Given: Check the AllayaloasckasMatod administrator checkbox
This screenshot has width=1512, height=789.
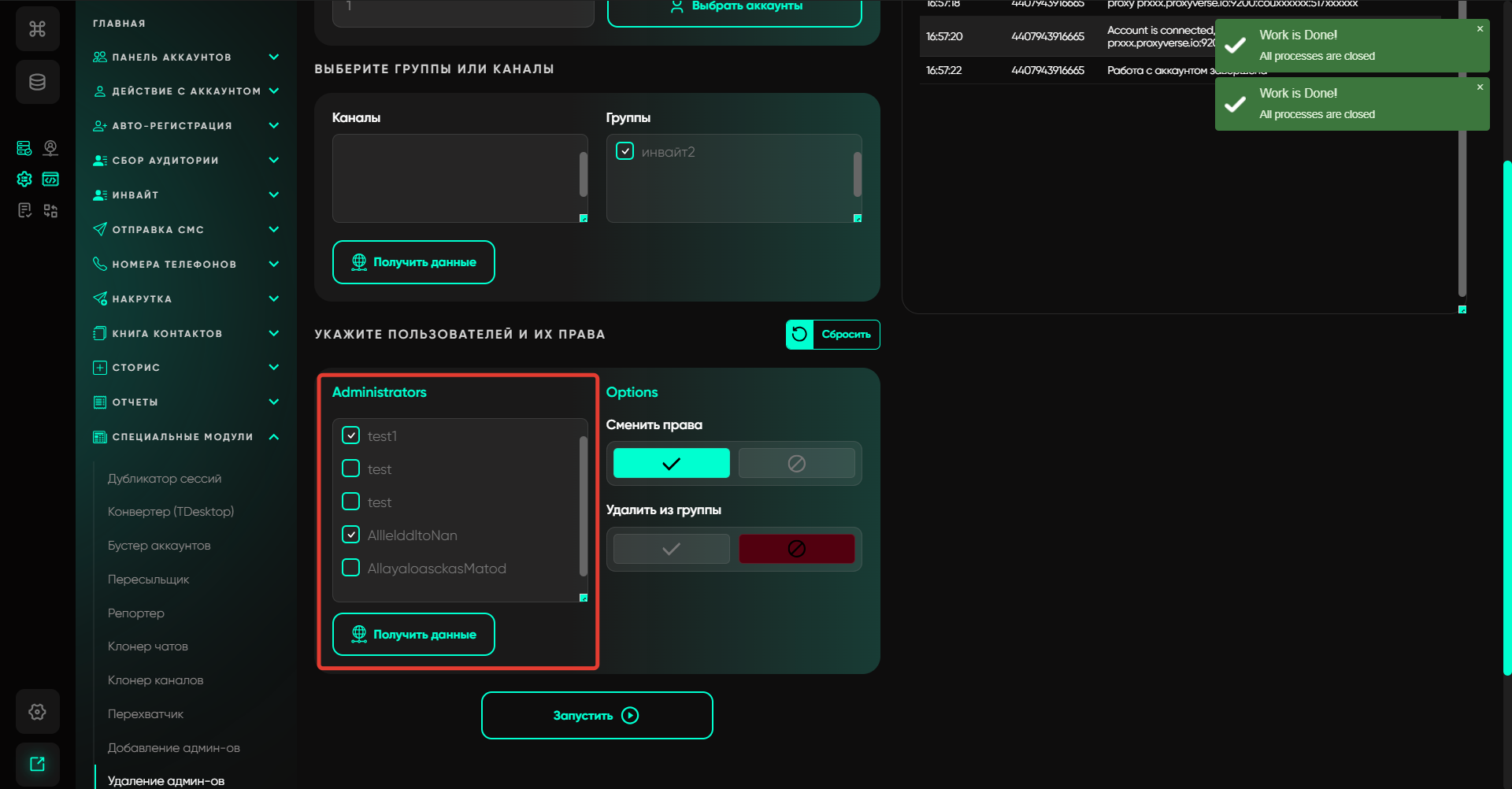Looking at the screenshot, I should coord(351,568).
